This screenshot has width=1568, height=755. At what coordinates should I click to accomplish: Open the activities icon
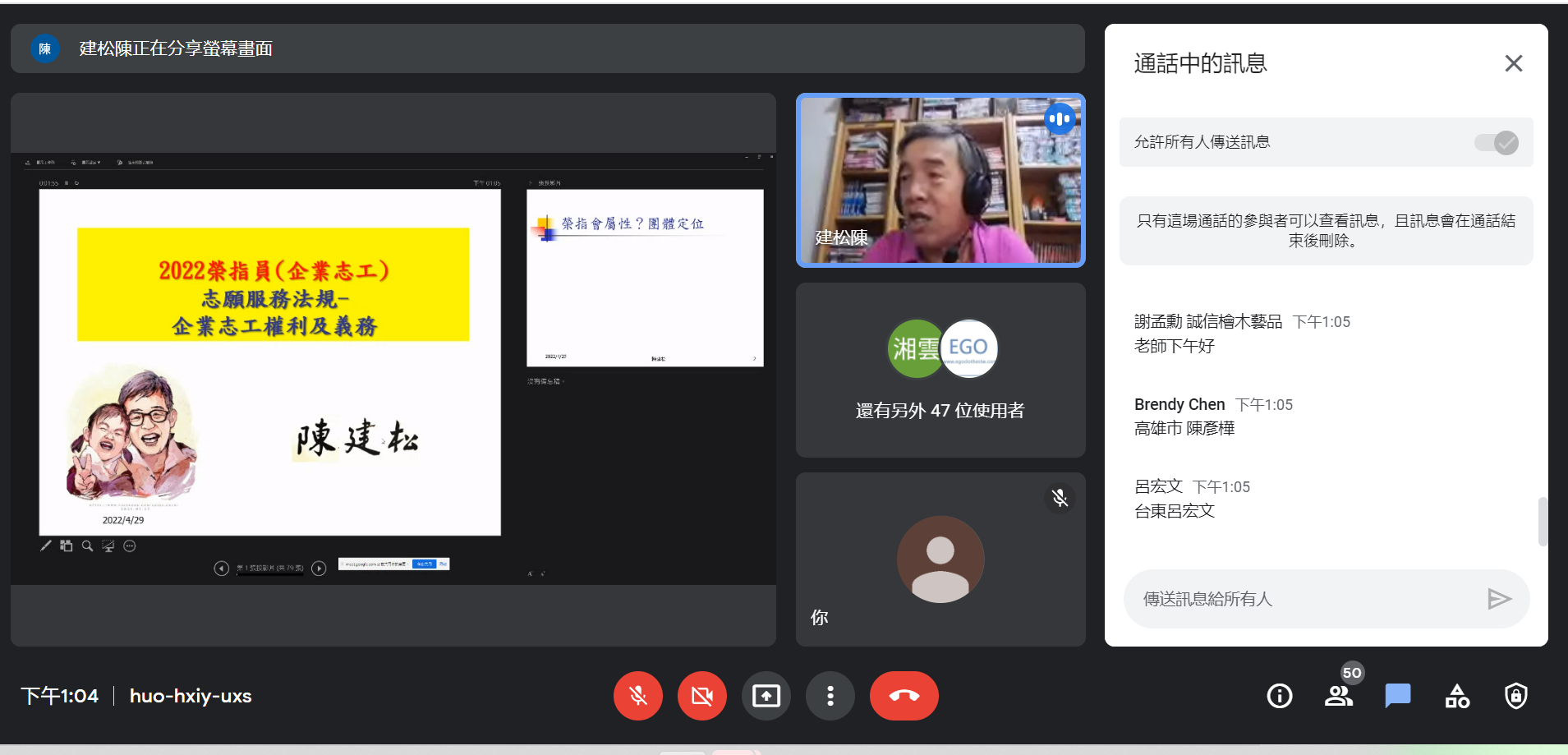tap(1456, 696)
